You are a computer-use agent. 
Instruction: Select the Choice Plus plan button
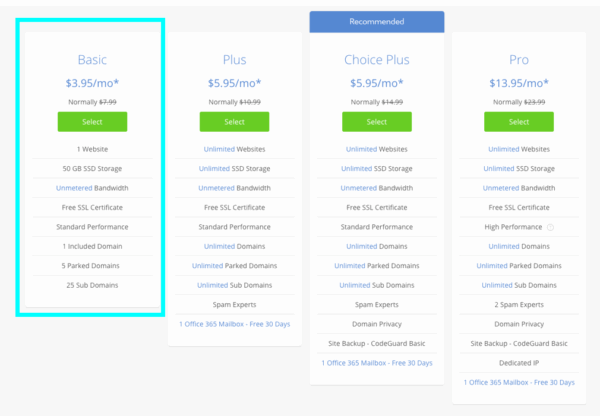377,122
